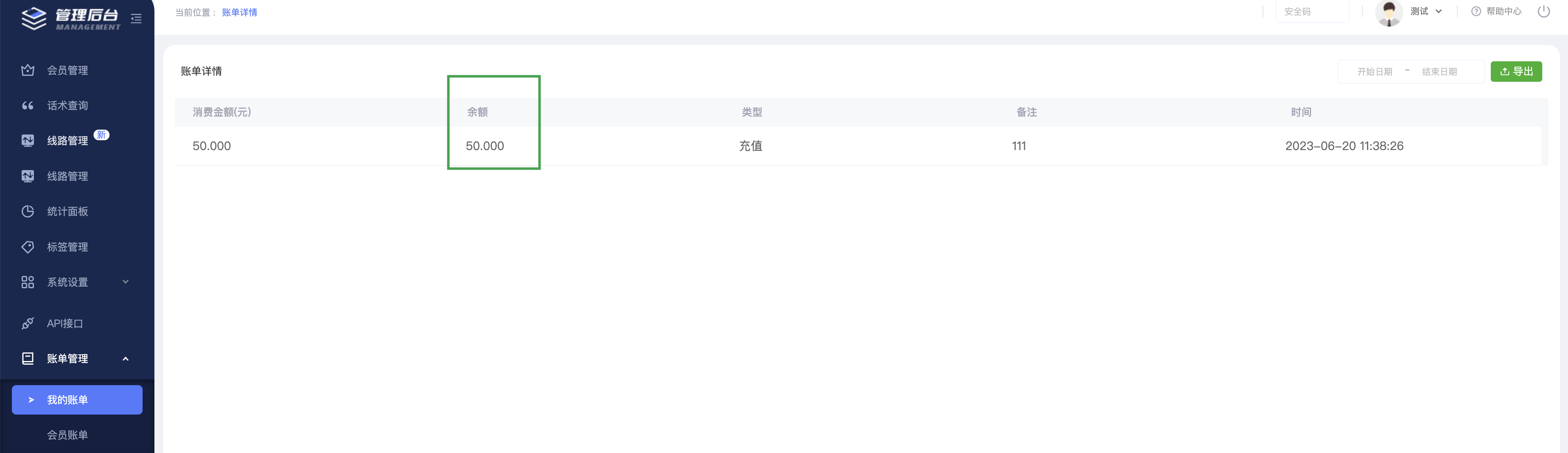Open the 测试 user dropdown
This screenshot has width=1568, height=453.
point(1425,11)
